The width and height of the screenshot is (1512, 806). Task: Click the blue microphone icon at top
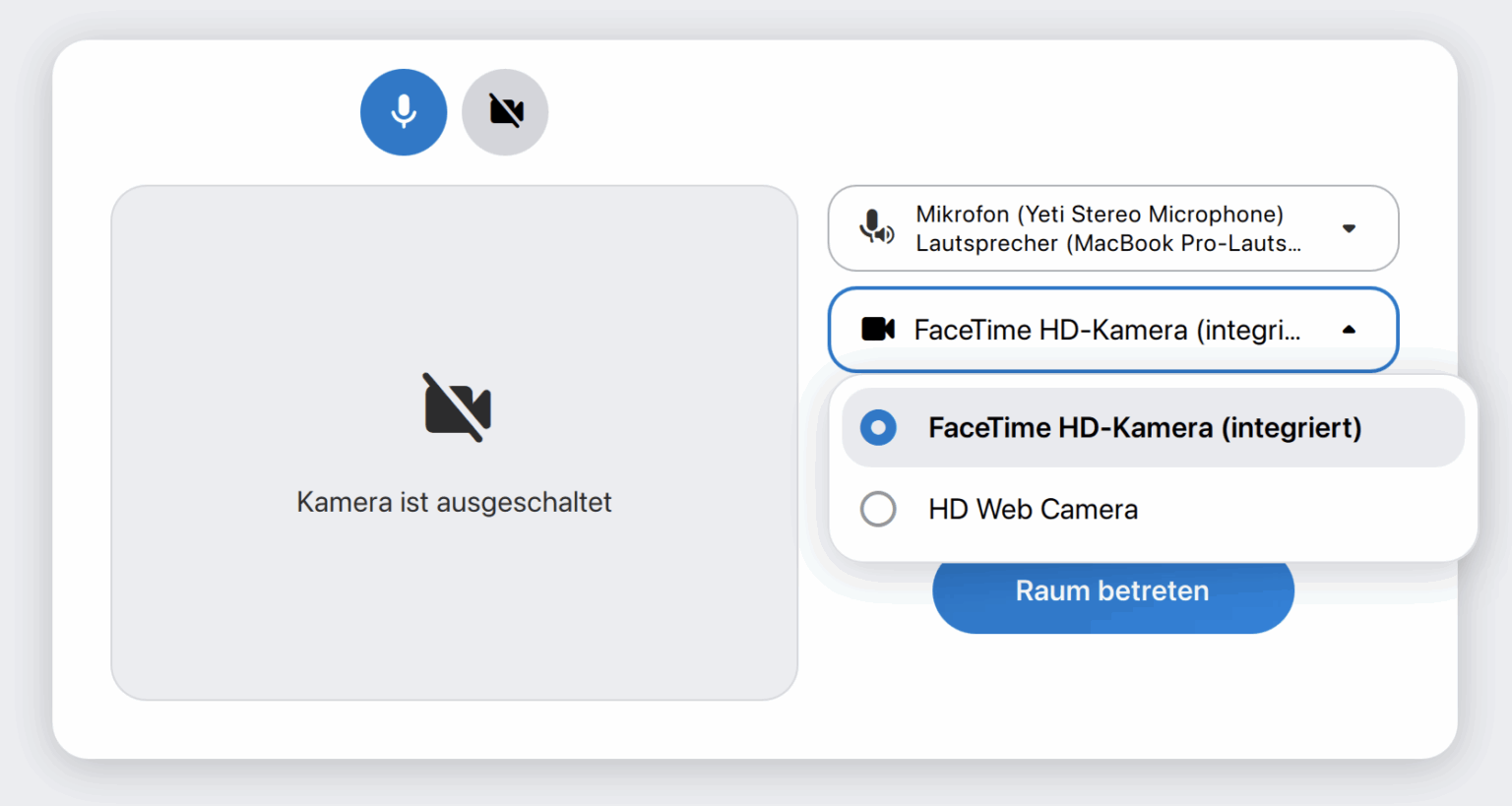coord(404,111)
